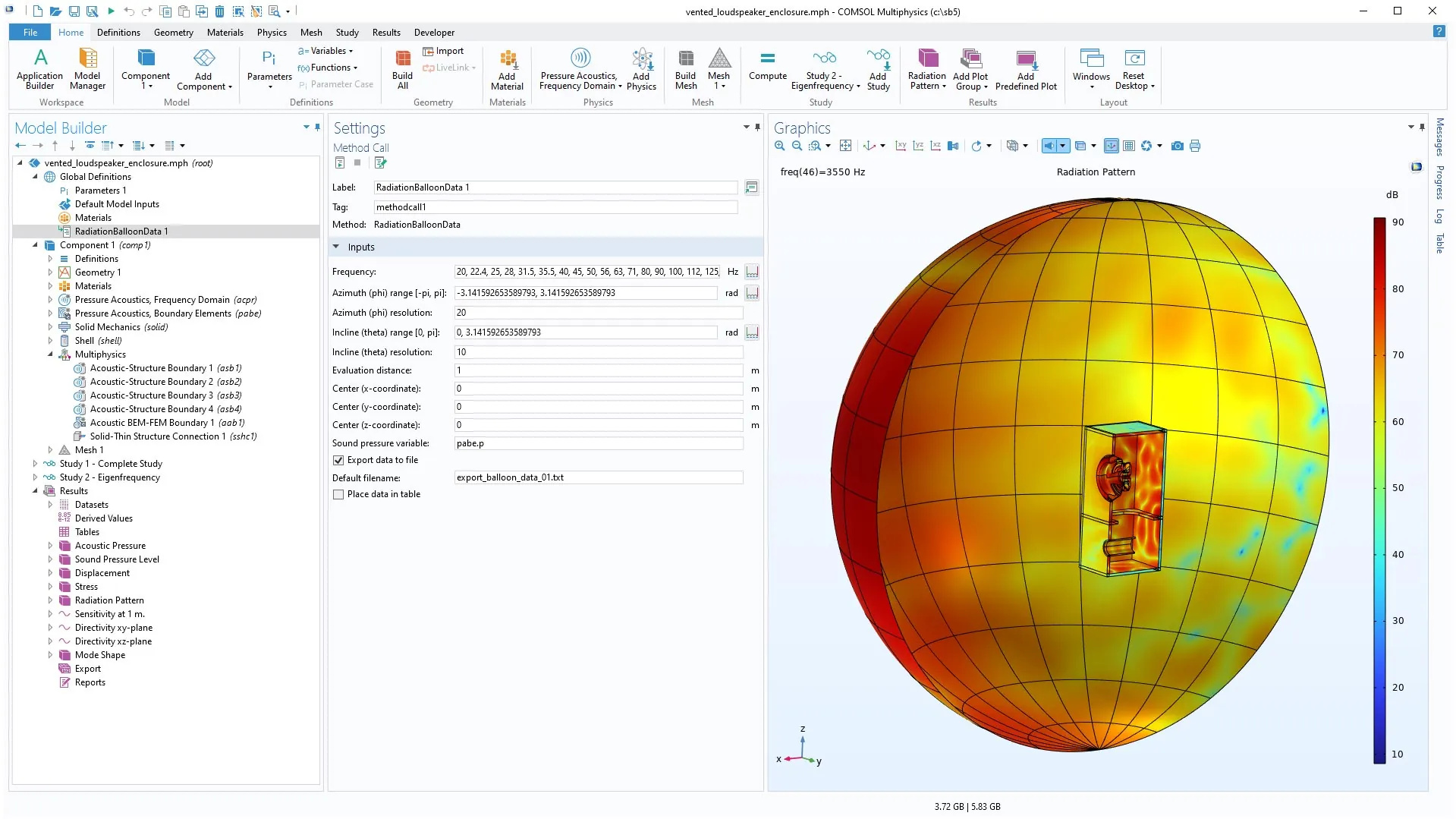Open the File menu
Screen dimensions: 1456x819
point(30,33)
